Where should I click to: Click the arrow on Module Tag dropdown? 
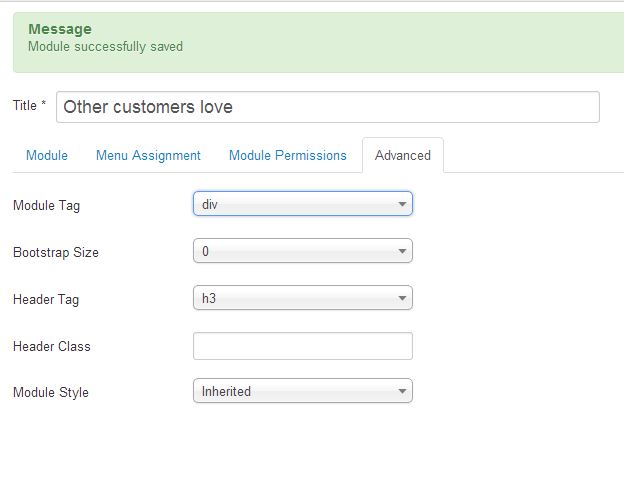click(x=402, y=205)
